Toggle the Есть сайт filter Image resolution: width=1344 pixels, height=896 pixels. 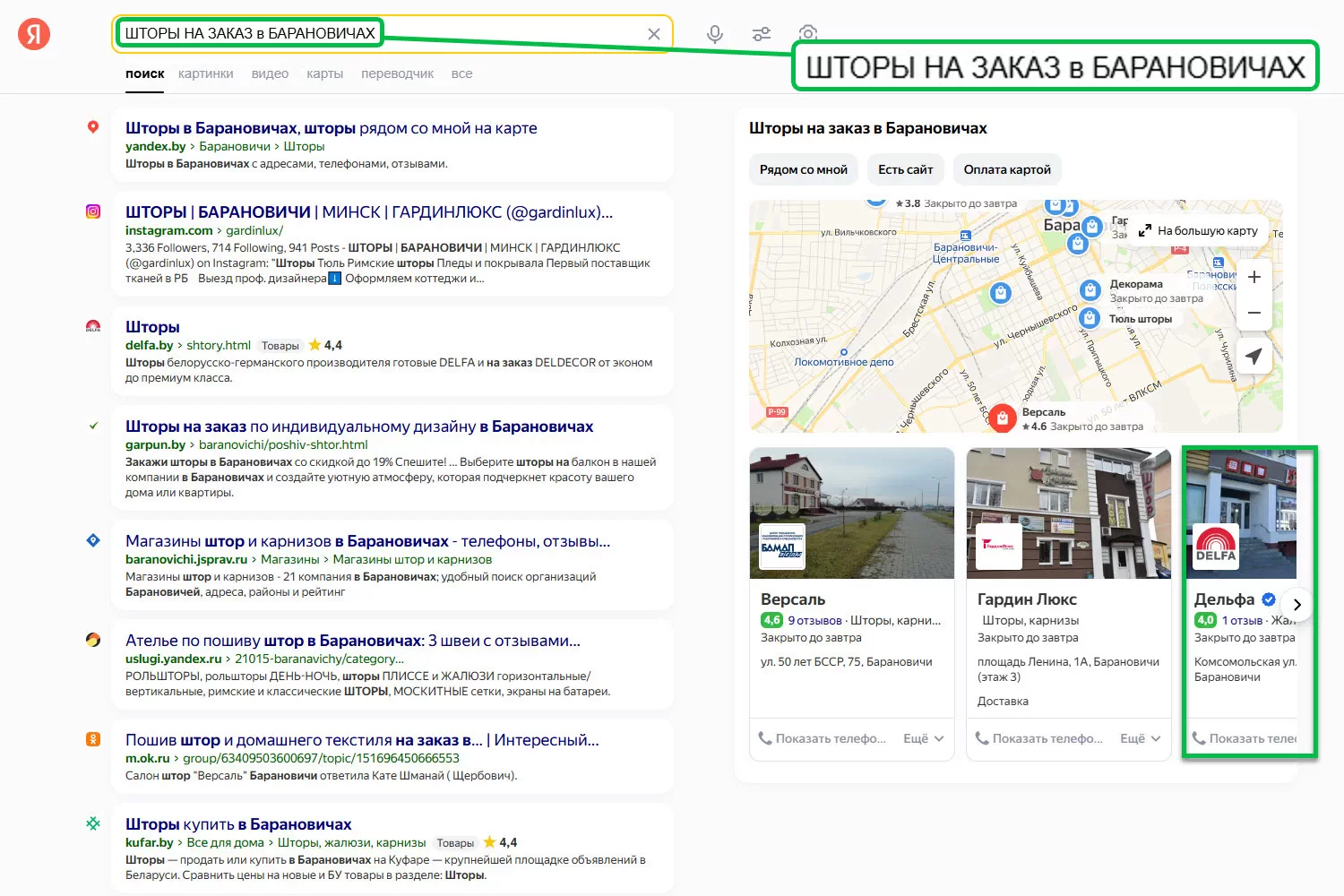905,169
